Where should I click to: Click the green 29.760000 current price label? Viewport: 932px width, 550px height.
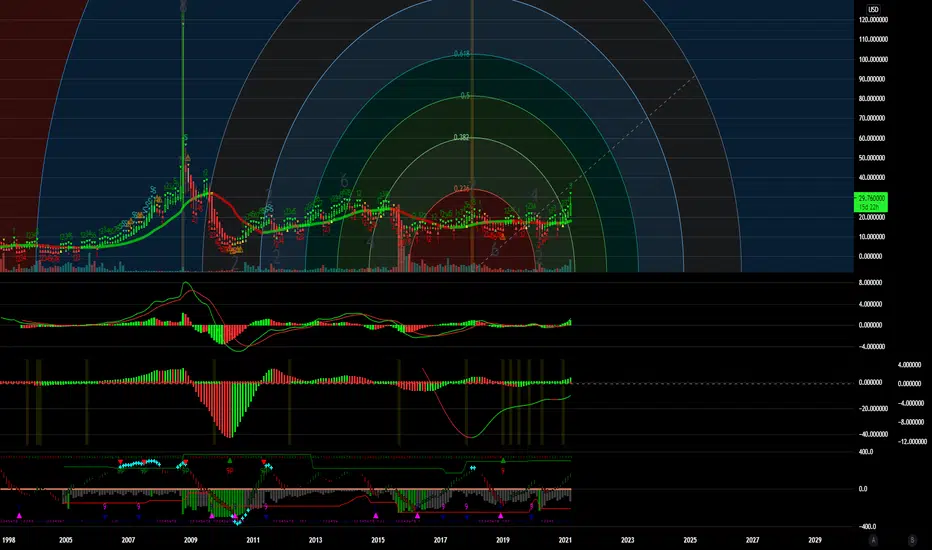871,198
